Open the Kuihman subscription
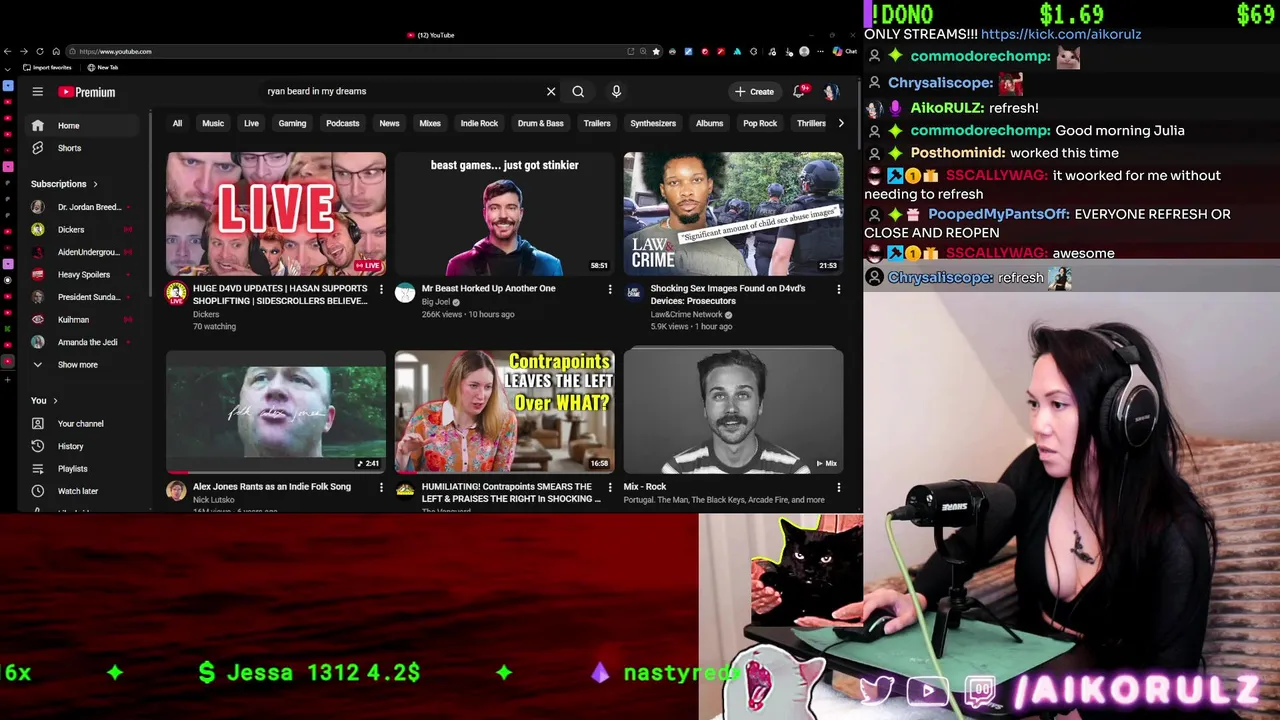This screenshot has width=1280, height=720. pyautogui.click(x=84, y=320)
